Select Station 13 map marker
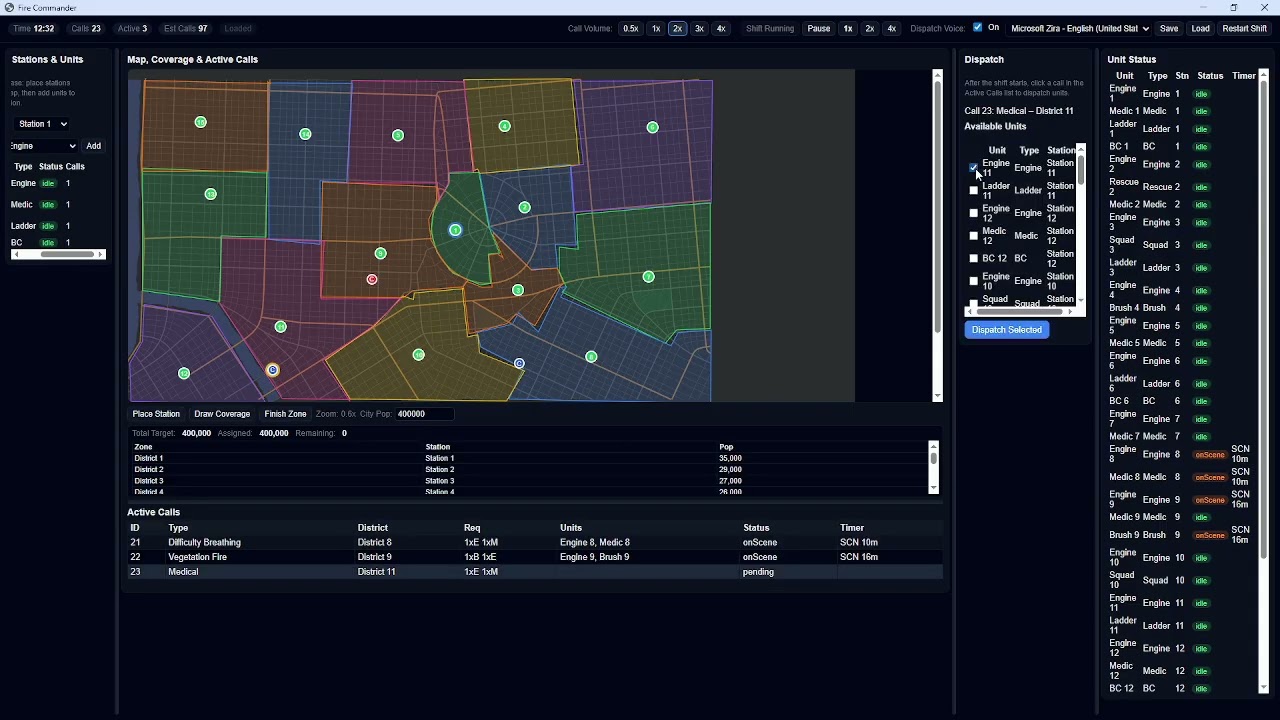 point(210,194)
